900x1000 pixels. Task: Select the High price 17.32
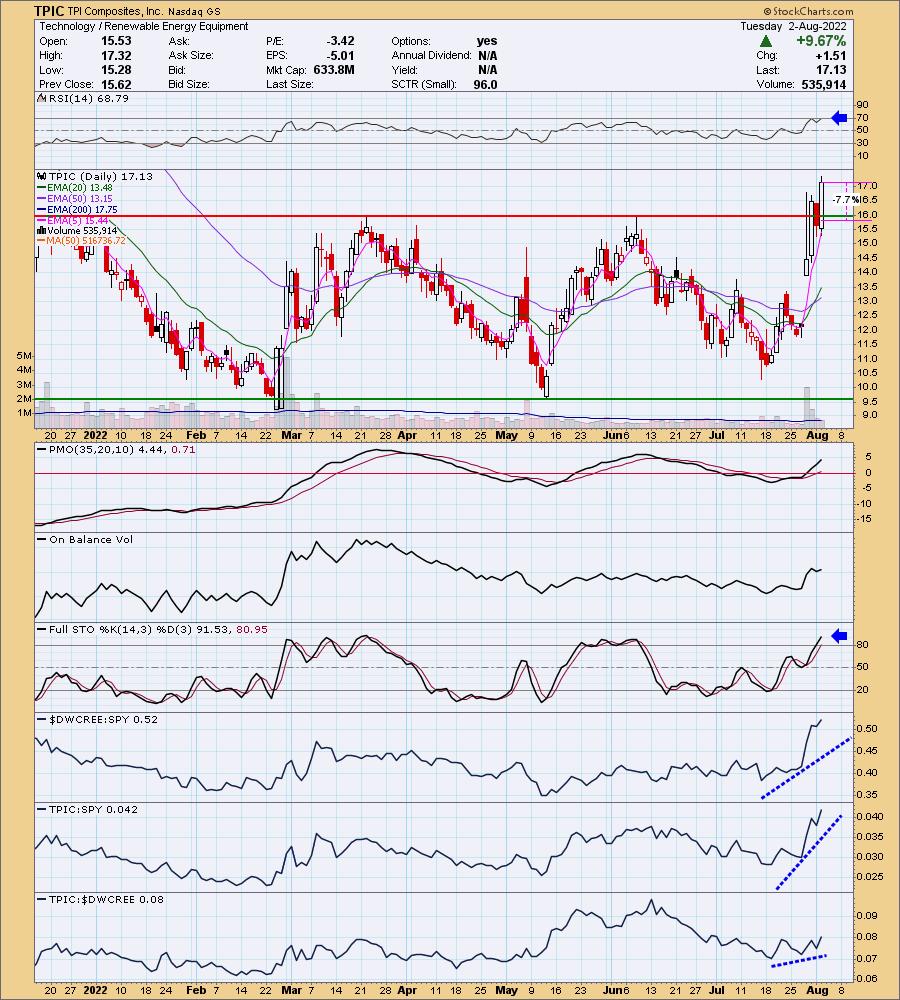point(116,55)
